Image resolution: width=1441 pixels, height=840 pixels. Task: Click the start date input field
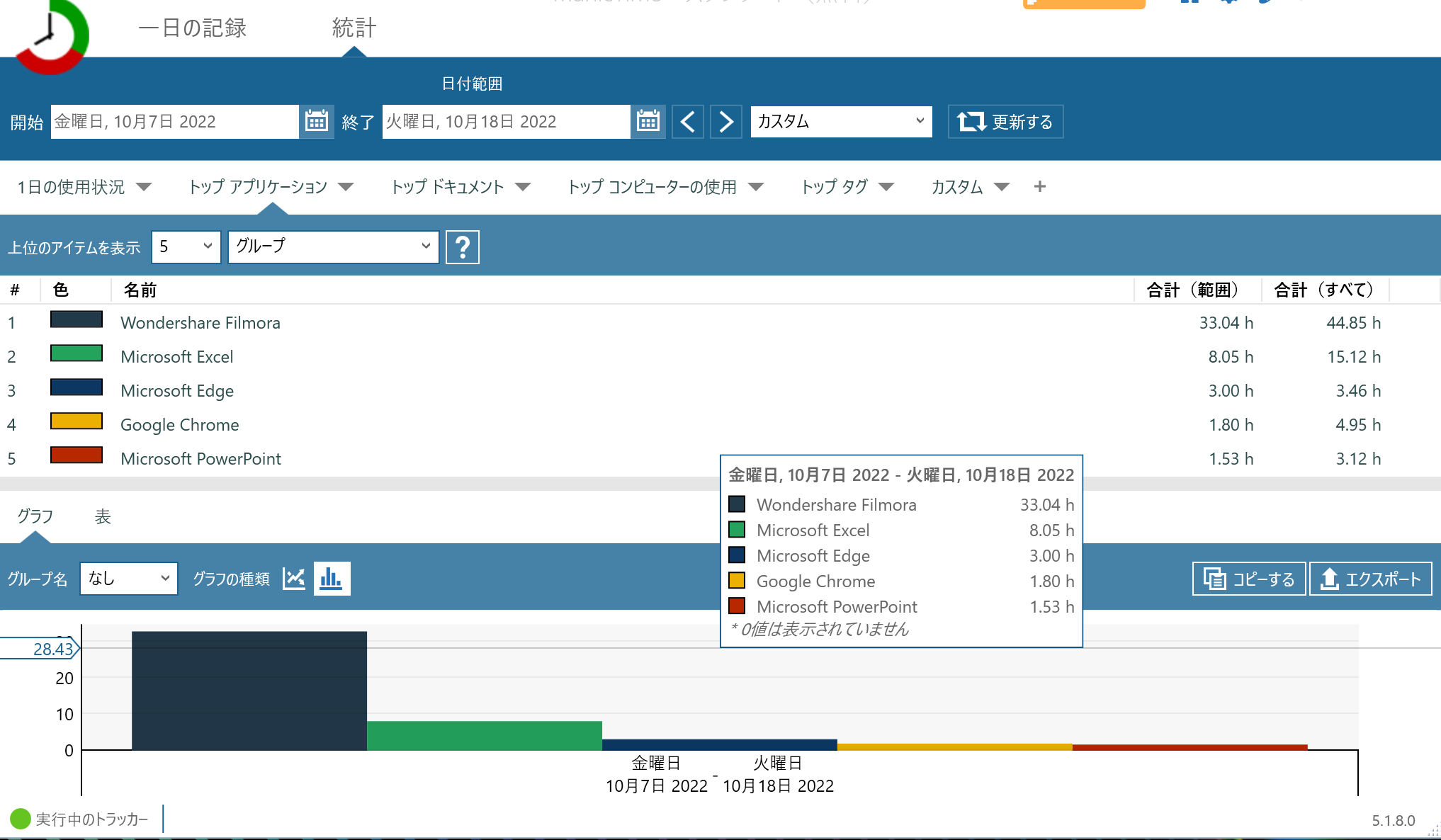tap(174, 122)
